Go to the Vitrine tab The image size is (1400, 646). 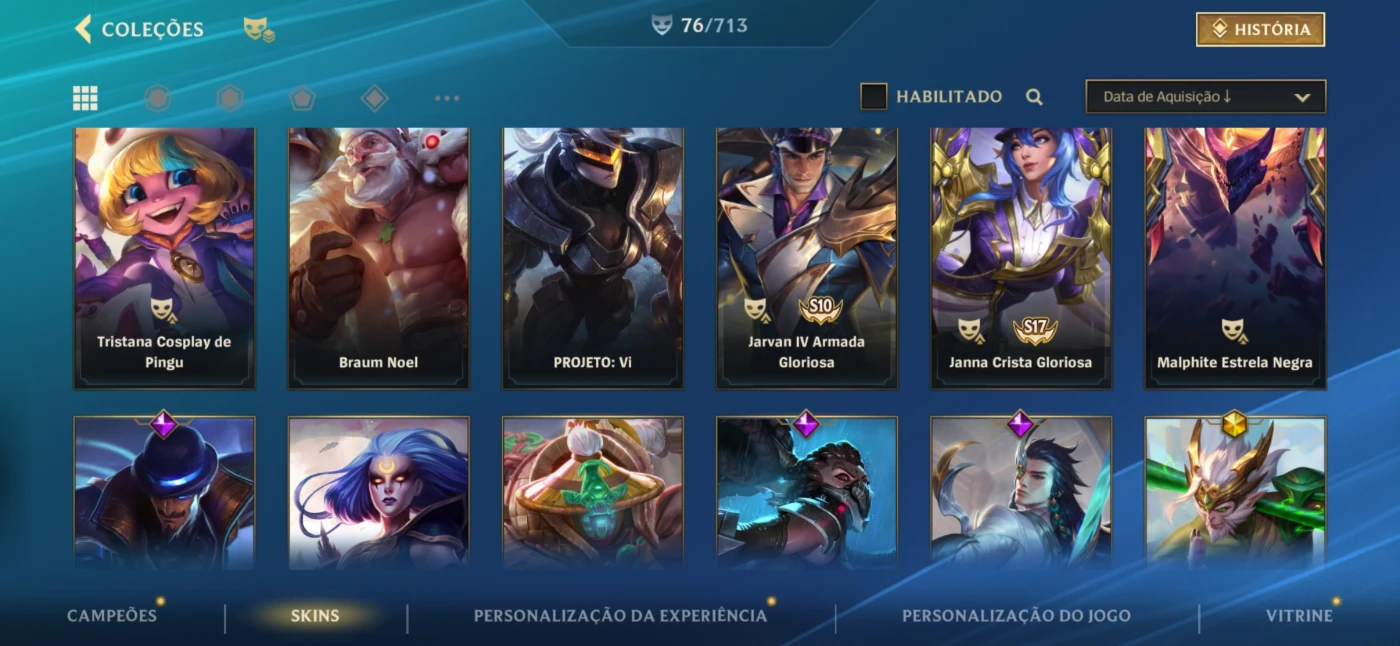(1299, 616)
